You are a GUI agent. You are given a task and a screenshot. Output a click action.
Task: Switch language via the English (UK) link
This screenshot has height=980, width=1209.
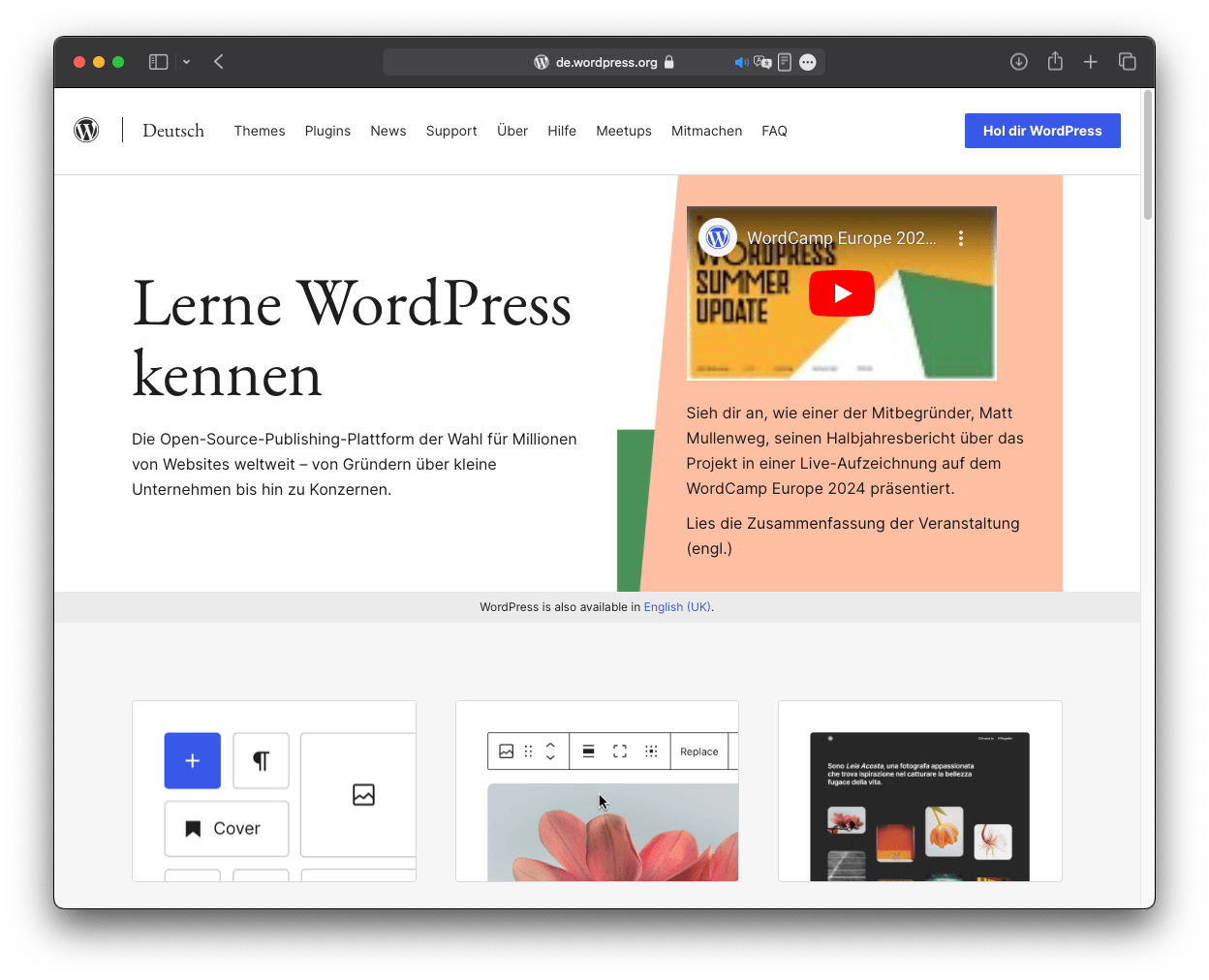click(x=676, y=606)
